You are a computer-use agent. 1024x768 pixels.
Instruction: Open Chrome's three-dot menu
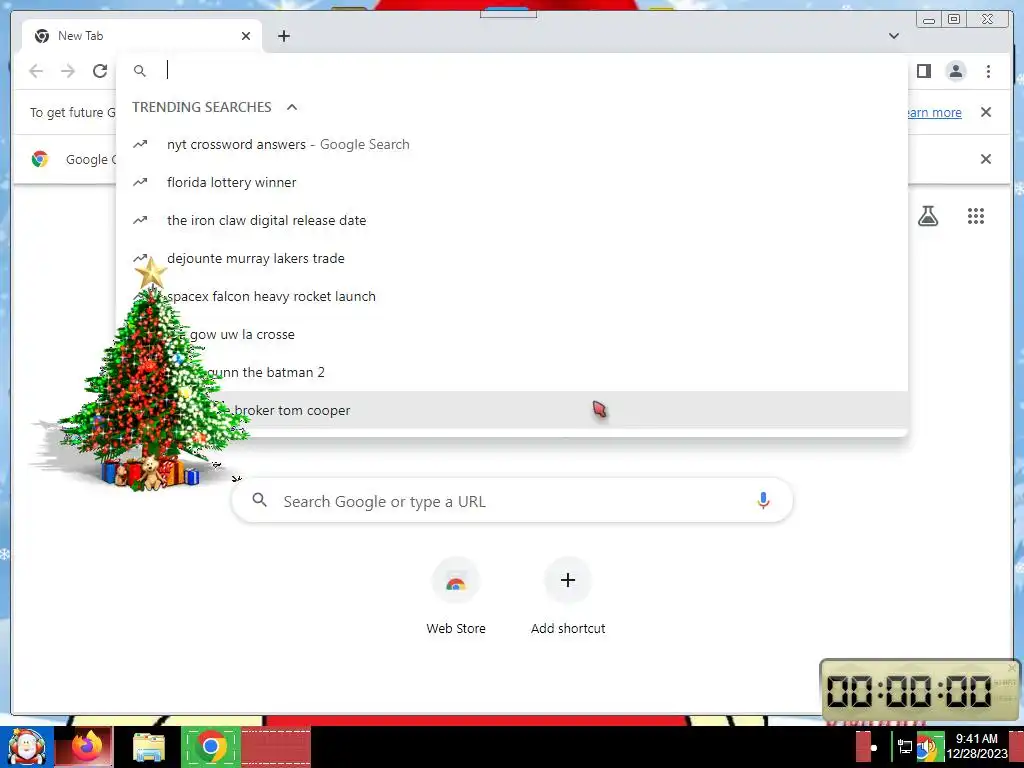click(x=988, y=71)
